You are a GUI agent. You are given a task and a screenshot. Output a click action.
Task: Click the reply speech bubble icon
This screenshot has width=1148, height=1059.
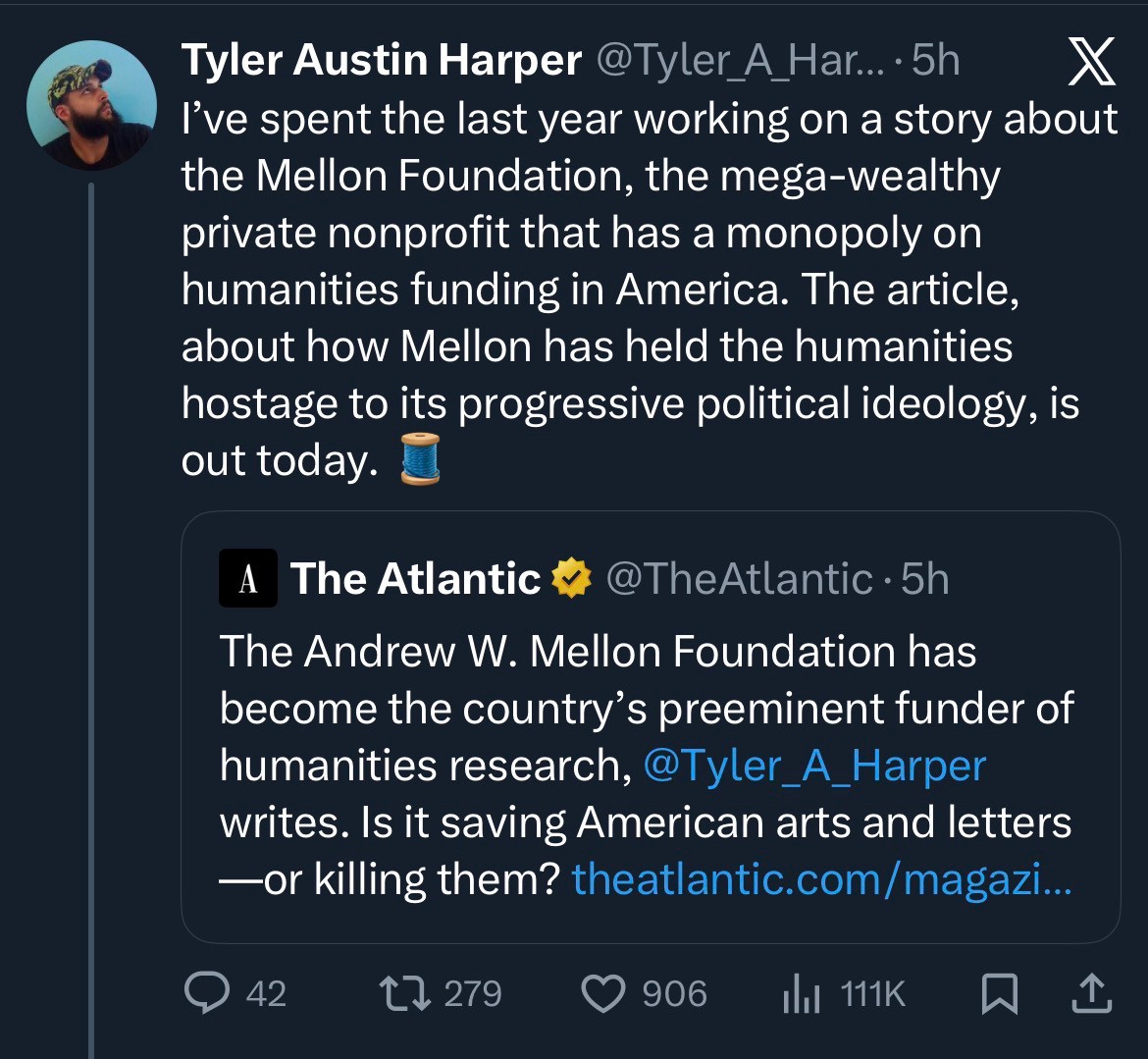click(x=205, y=994)
